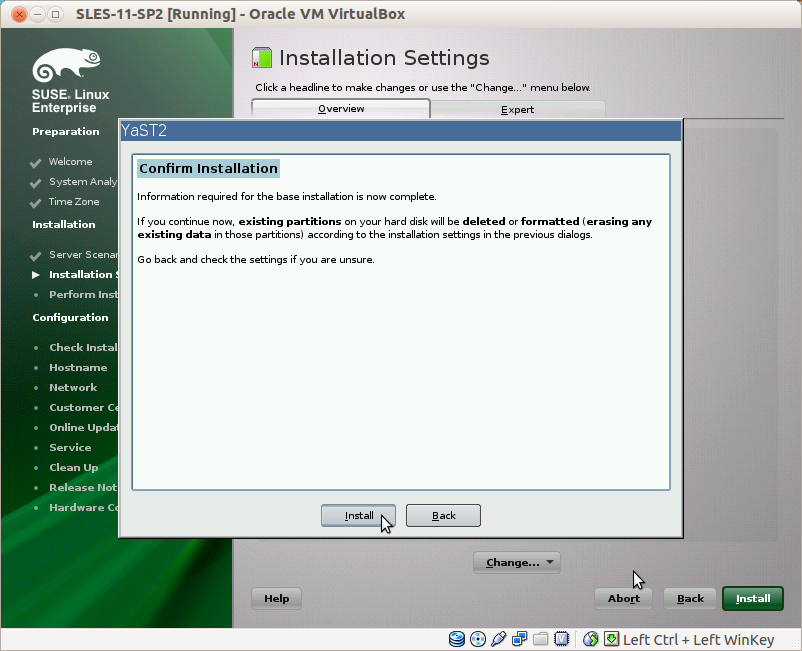Click the Installation section heading in sidebar

63,225
